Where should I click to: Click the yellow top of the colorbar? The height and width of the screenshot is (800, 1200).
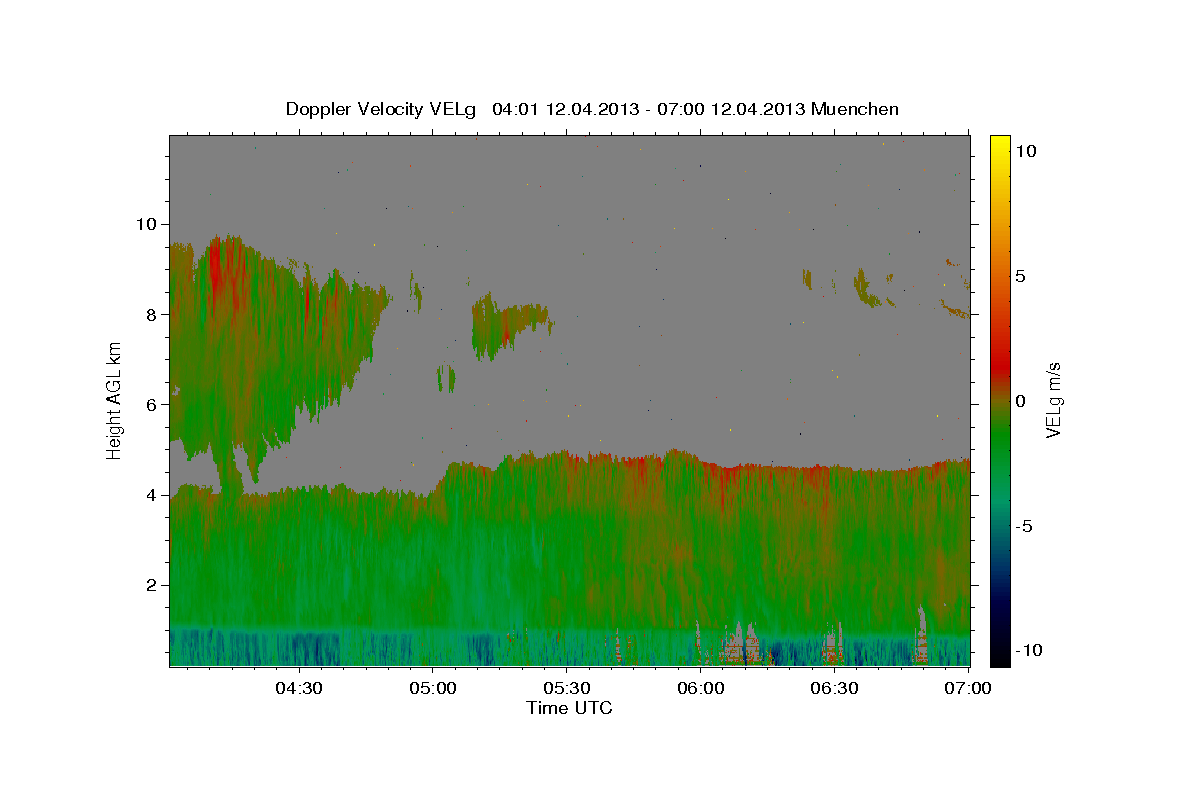click(1000, 142)
